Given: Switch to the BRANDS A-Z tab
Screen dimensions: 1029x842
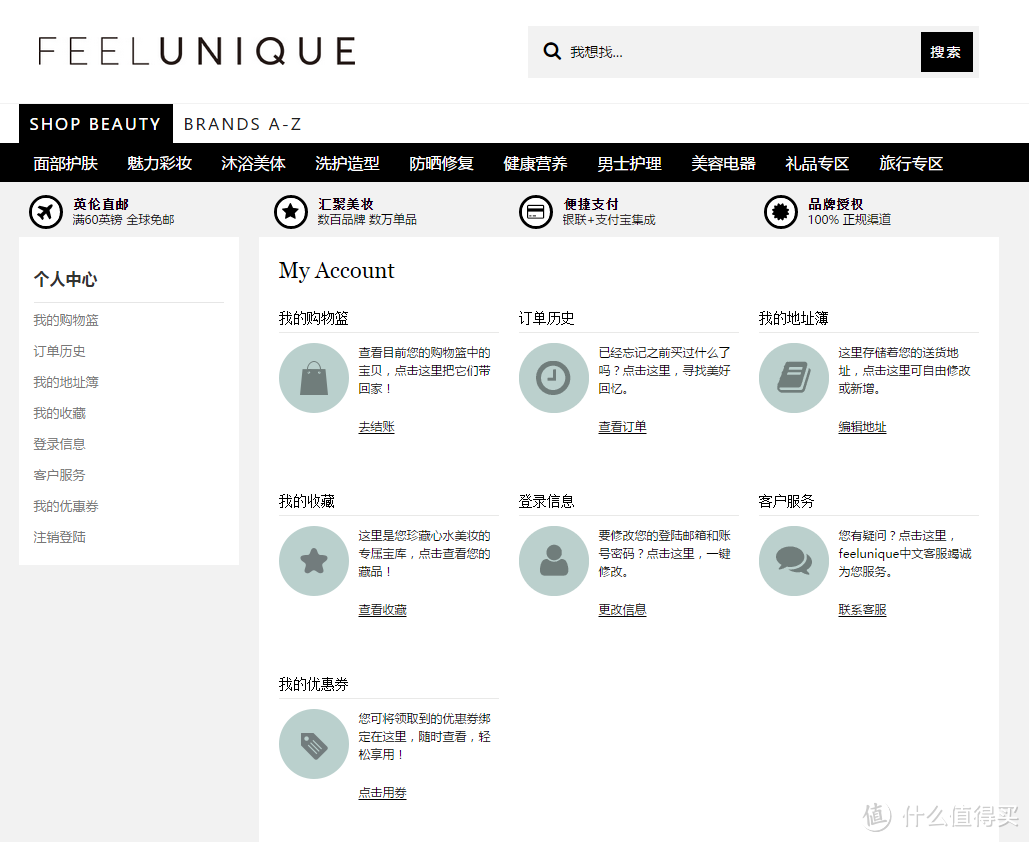Looking at the screenshot, I should pyautogui.click(x=242, y=124).
